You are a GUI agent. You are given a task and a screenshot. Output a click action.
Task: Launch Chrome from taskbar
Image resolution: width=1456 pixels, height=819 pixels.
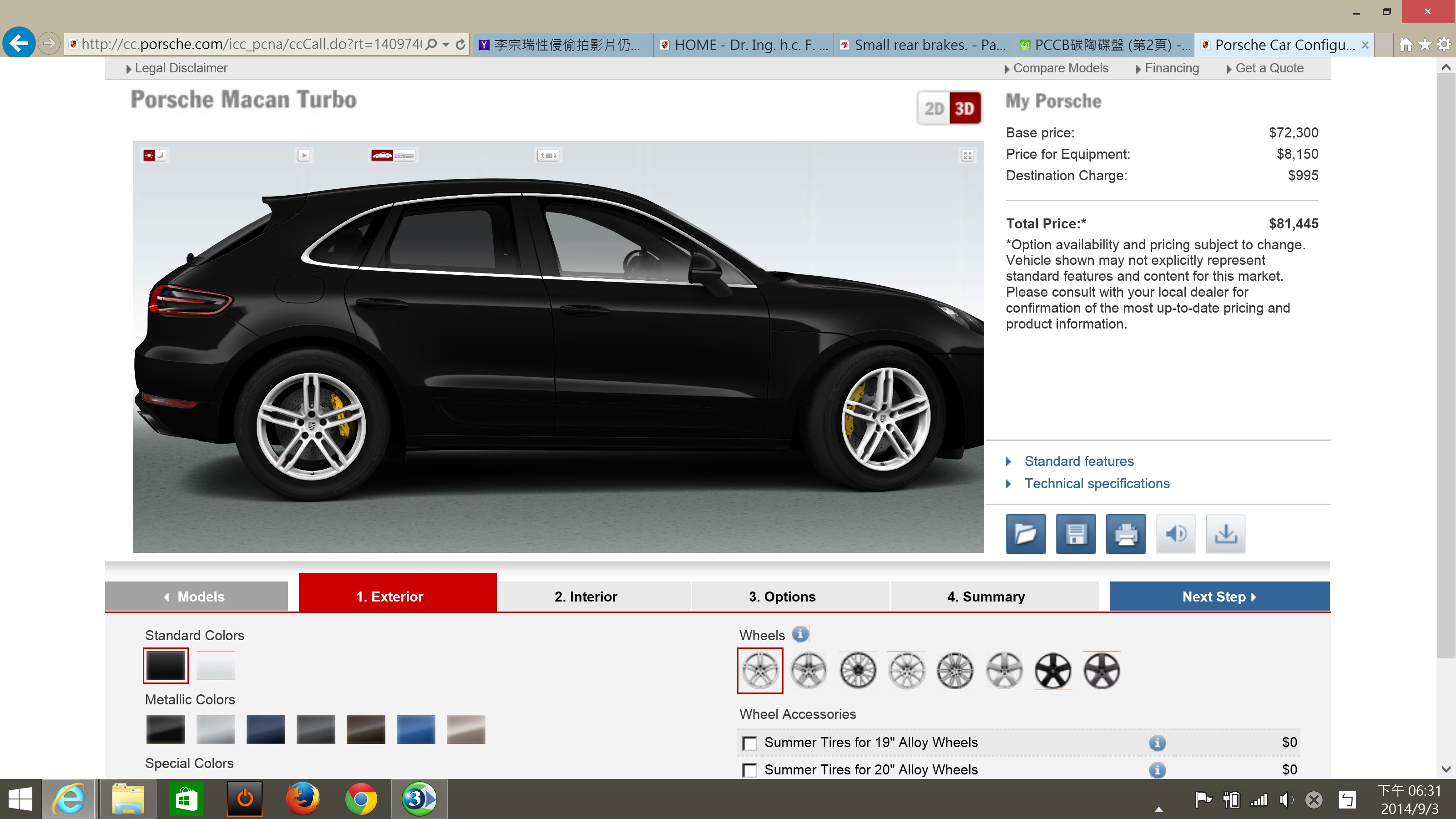pyautogui.click(x=361, y=799)
